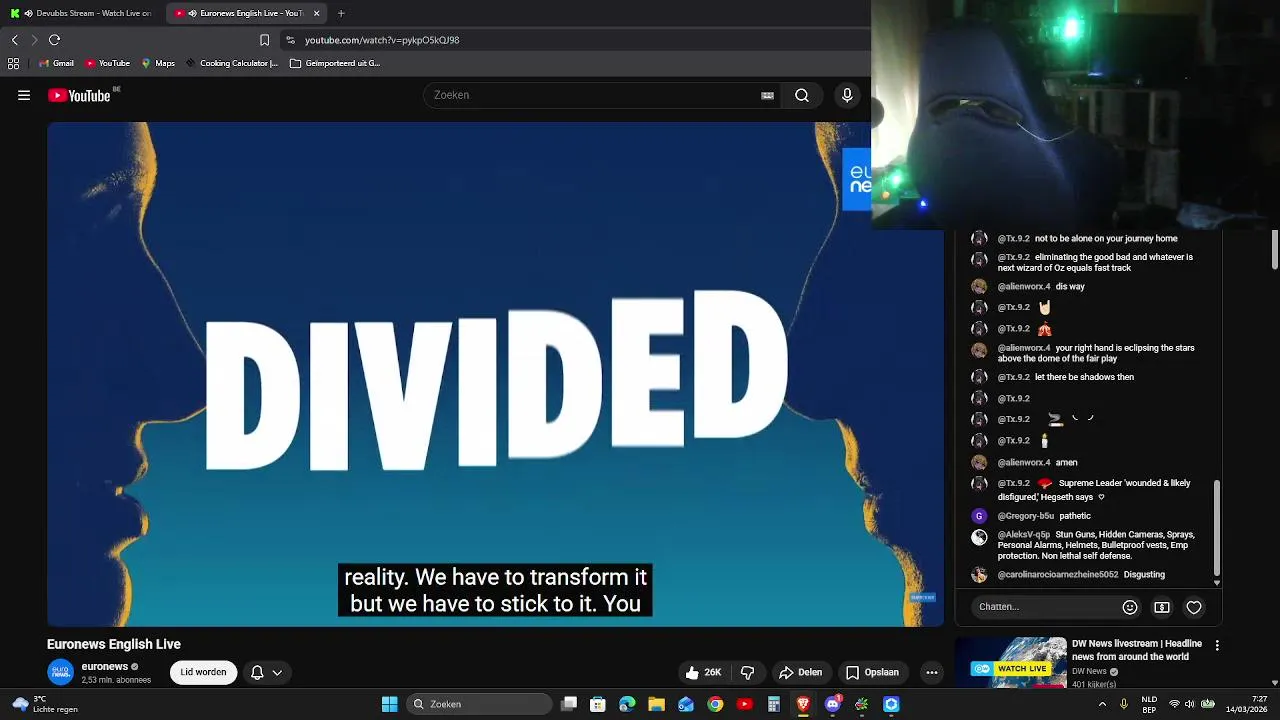Image resolution: width=1280 pixels, height=720 pixels.
Task: Open a new browser tab
Action: pyautogui.click(x=341, y=13)
